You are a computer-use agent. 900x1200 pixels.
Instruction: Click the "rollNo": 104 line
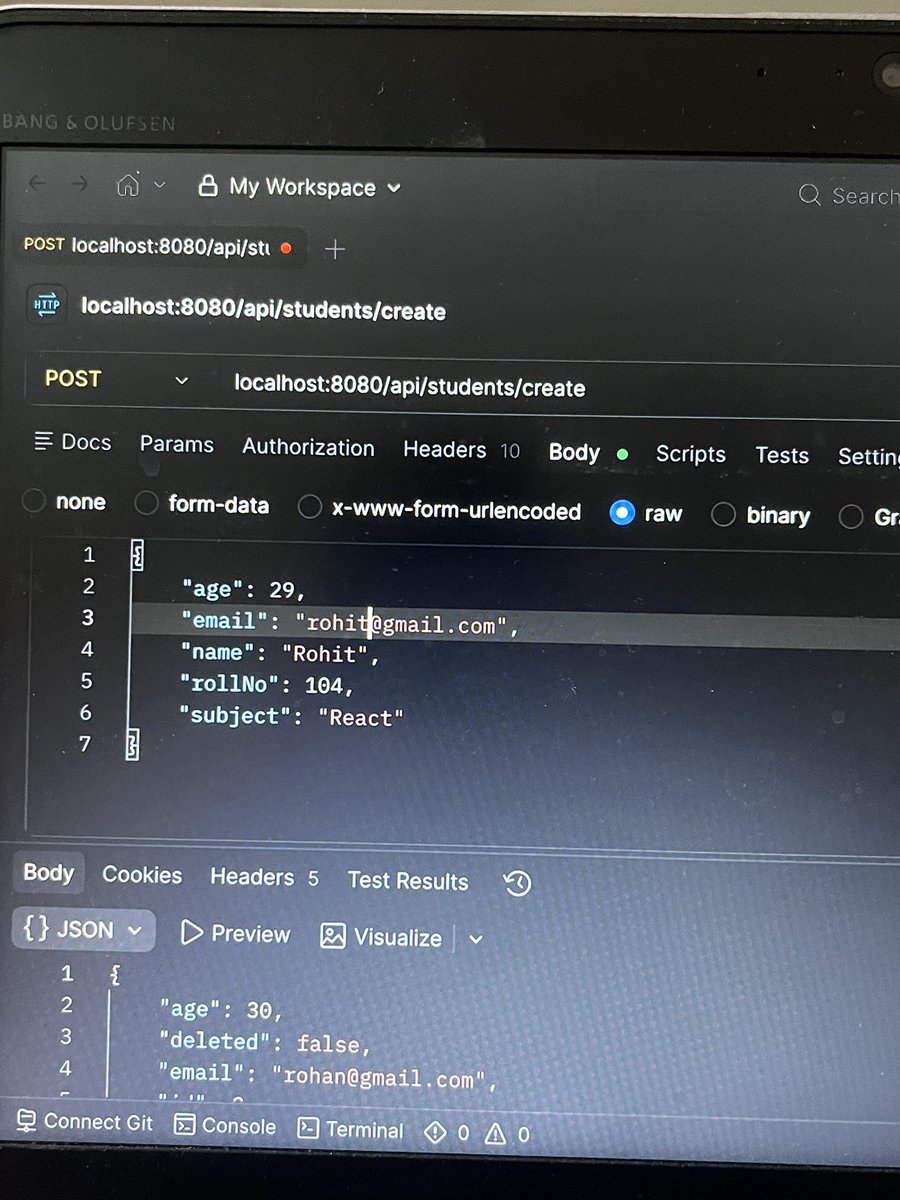(x=266, y=685)
